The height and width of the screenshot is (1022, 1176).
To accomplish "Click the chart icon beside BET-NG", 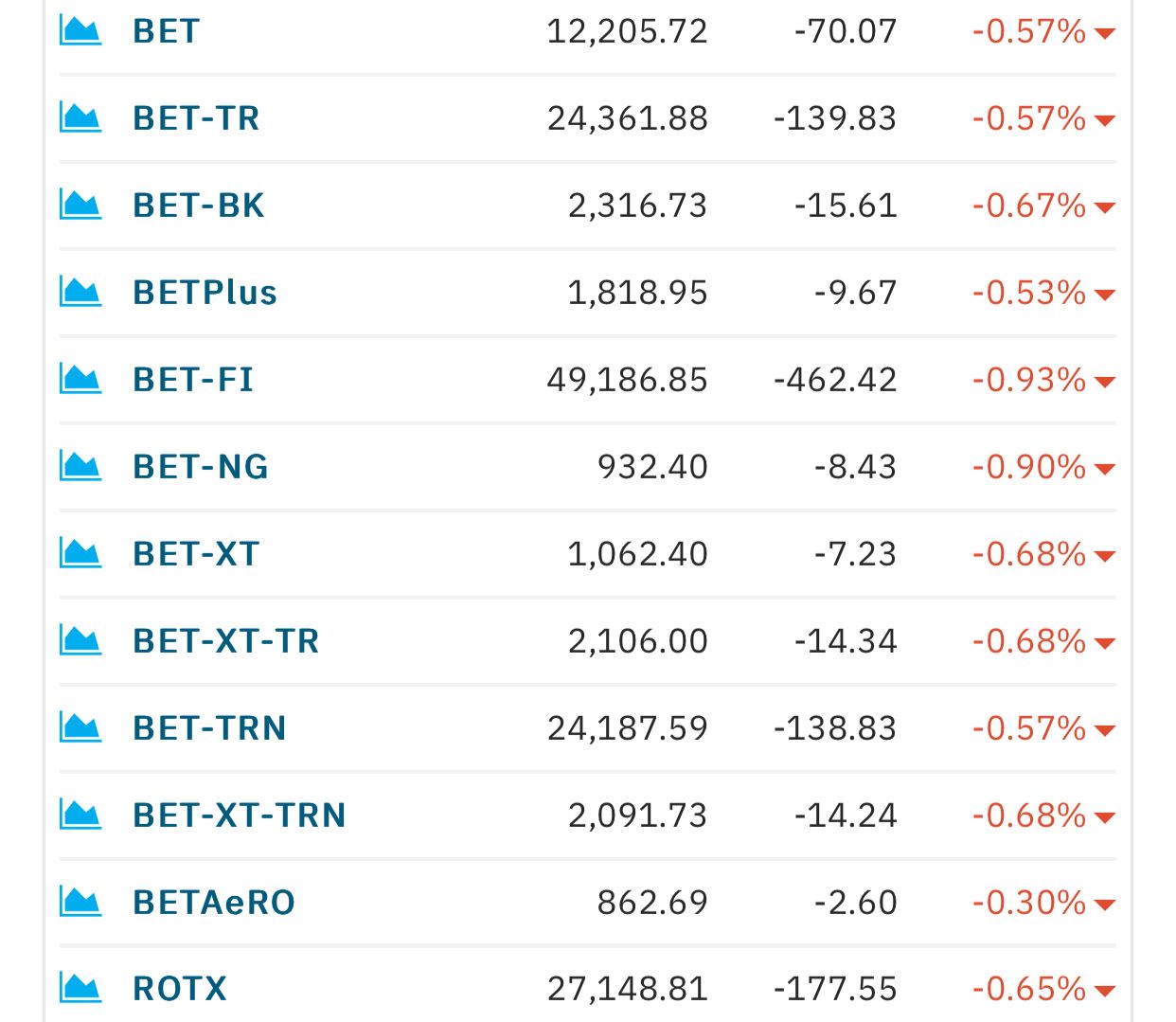I will [x=80, y=467].
